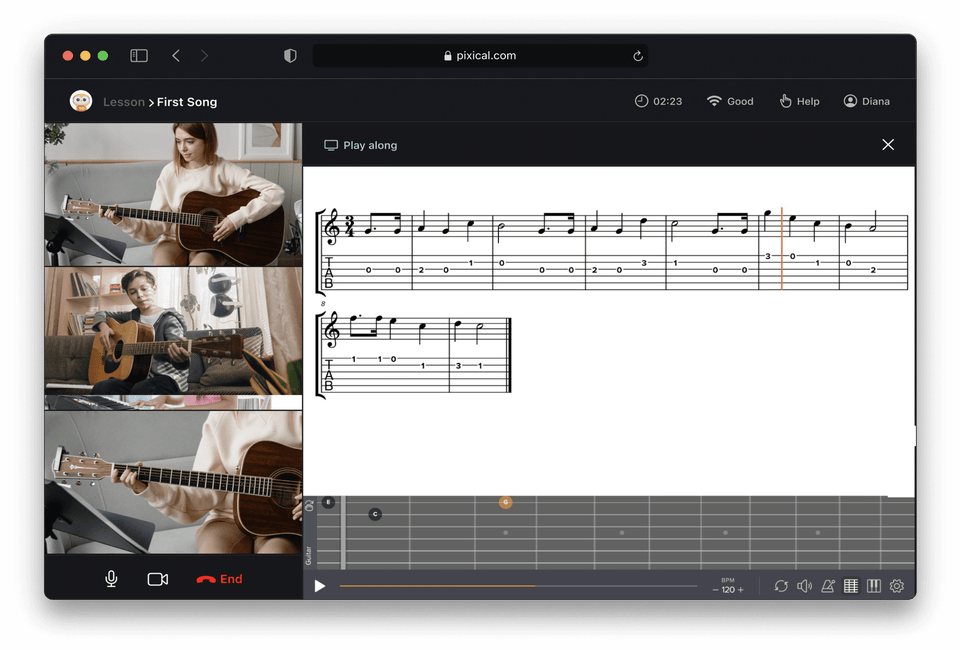The height and width of the screenshot is (650, 960).
Task: Close the Play along panel
Action: coord(888,145)
